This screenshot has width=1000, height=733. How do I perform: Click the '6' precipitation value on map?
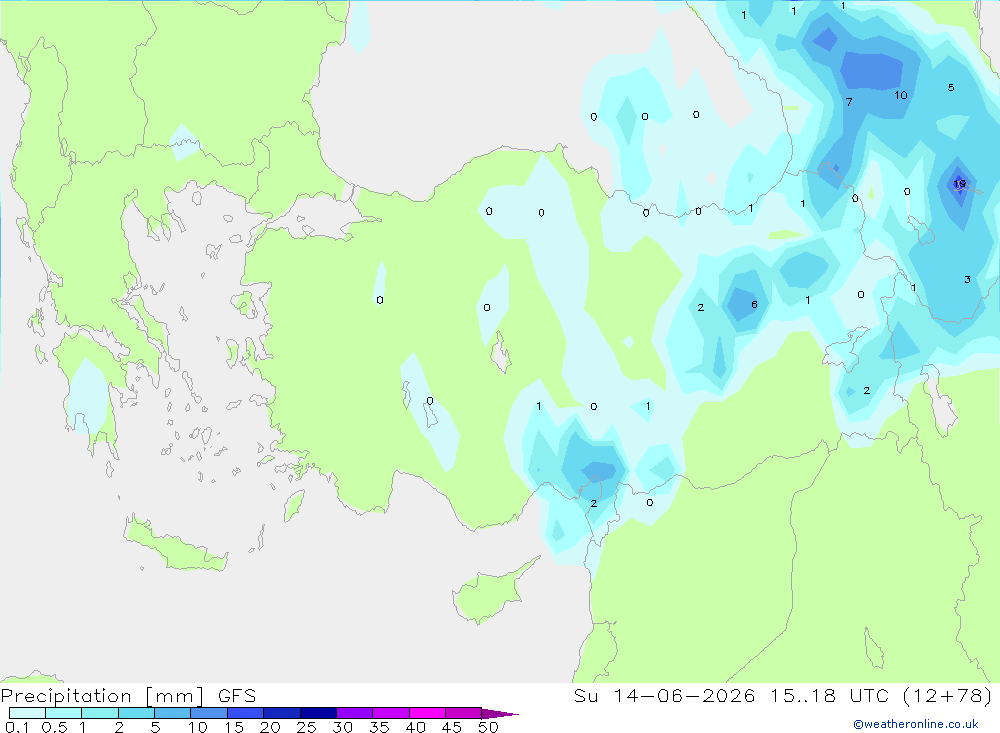point(754,304)
